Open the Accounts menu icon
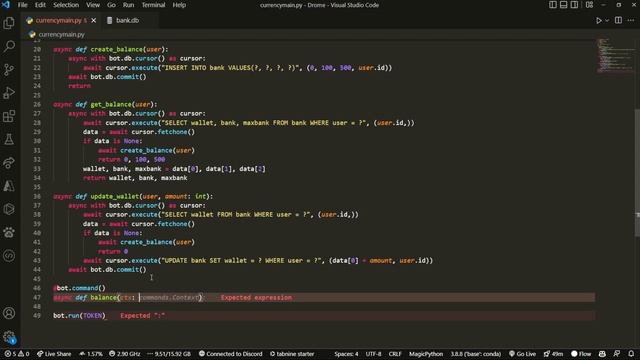Screen dimensions: 640x360 tap(9, 313)
